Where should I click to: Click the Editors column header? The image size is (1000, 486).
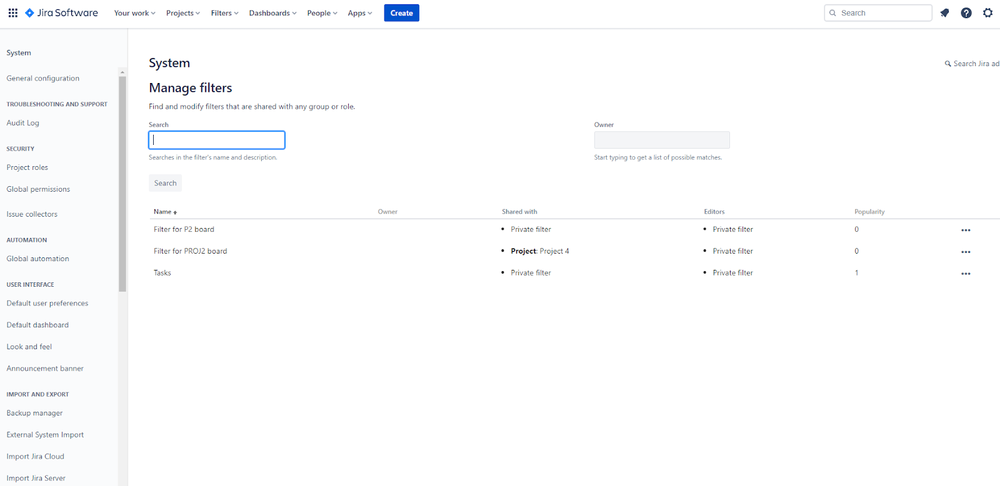[714, 212]
